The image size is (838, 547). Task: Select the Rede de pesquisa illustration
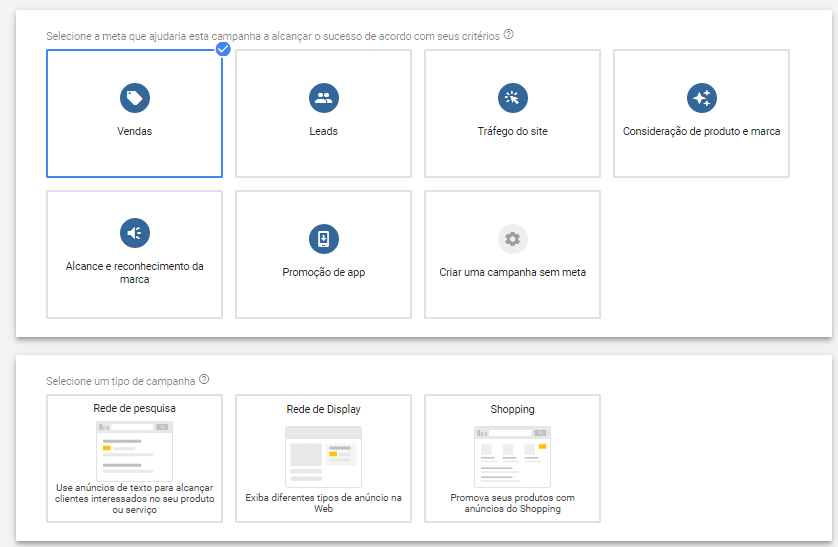click(134, 450)
